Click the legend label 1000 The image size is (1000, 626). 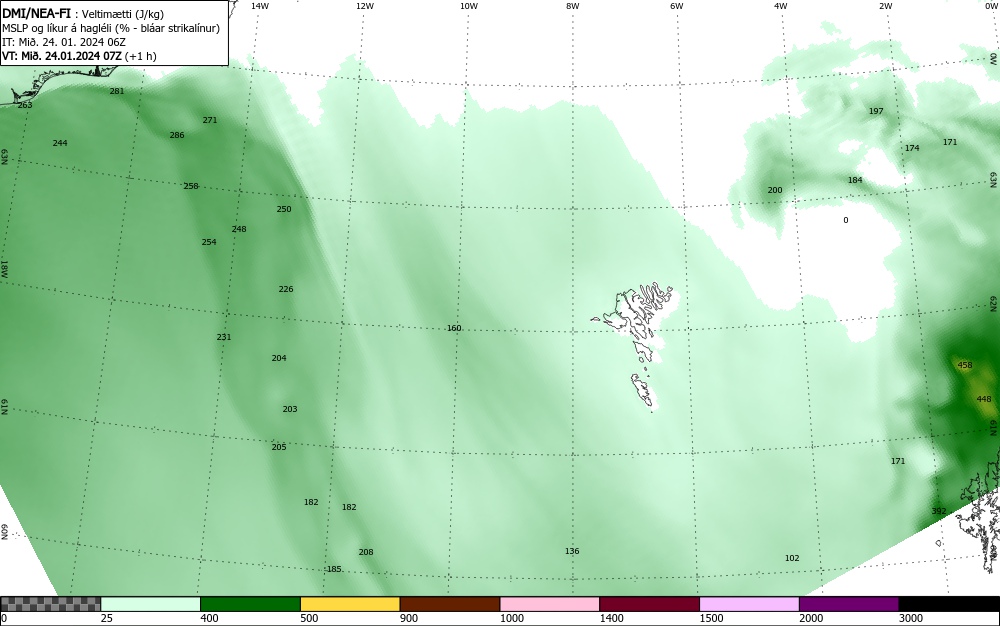tap(511, 618)
